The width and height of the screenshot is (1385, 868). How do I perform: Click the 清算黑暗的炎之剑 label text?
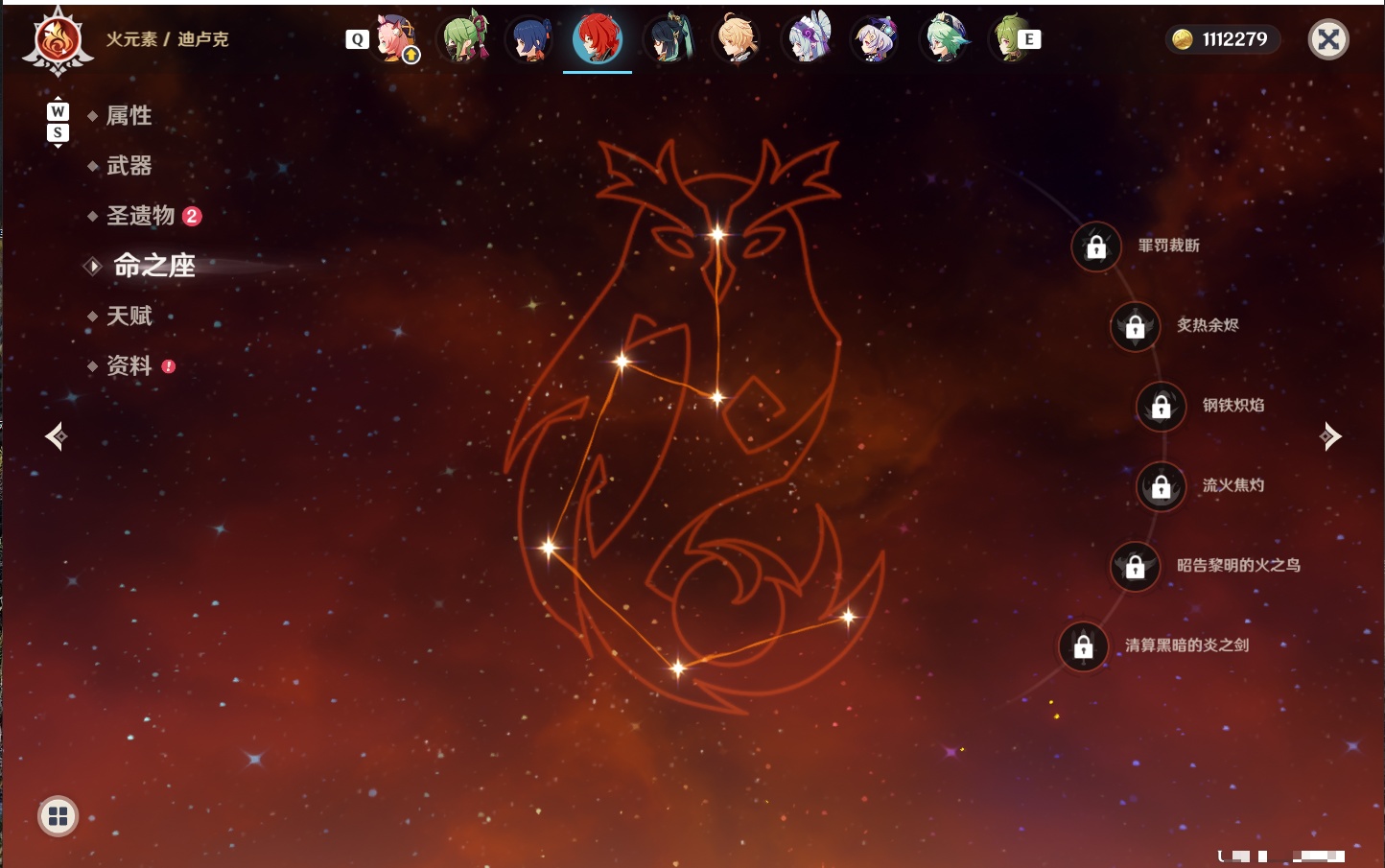click(x=1186, y=645)
